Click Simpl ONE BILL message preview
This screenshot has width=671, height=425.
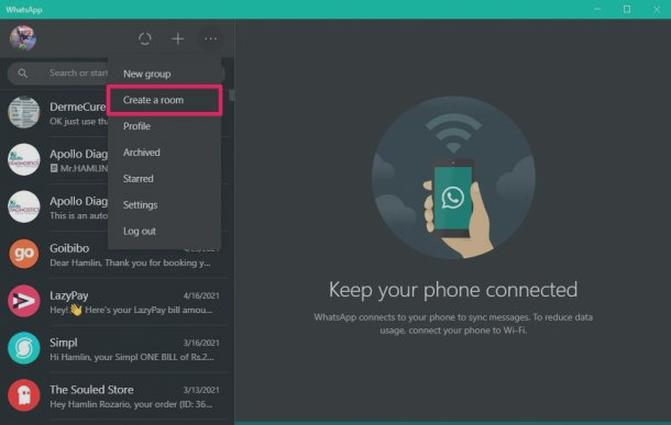pos(132,357)
